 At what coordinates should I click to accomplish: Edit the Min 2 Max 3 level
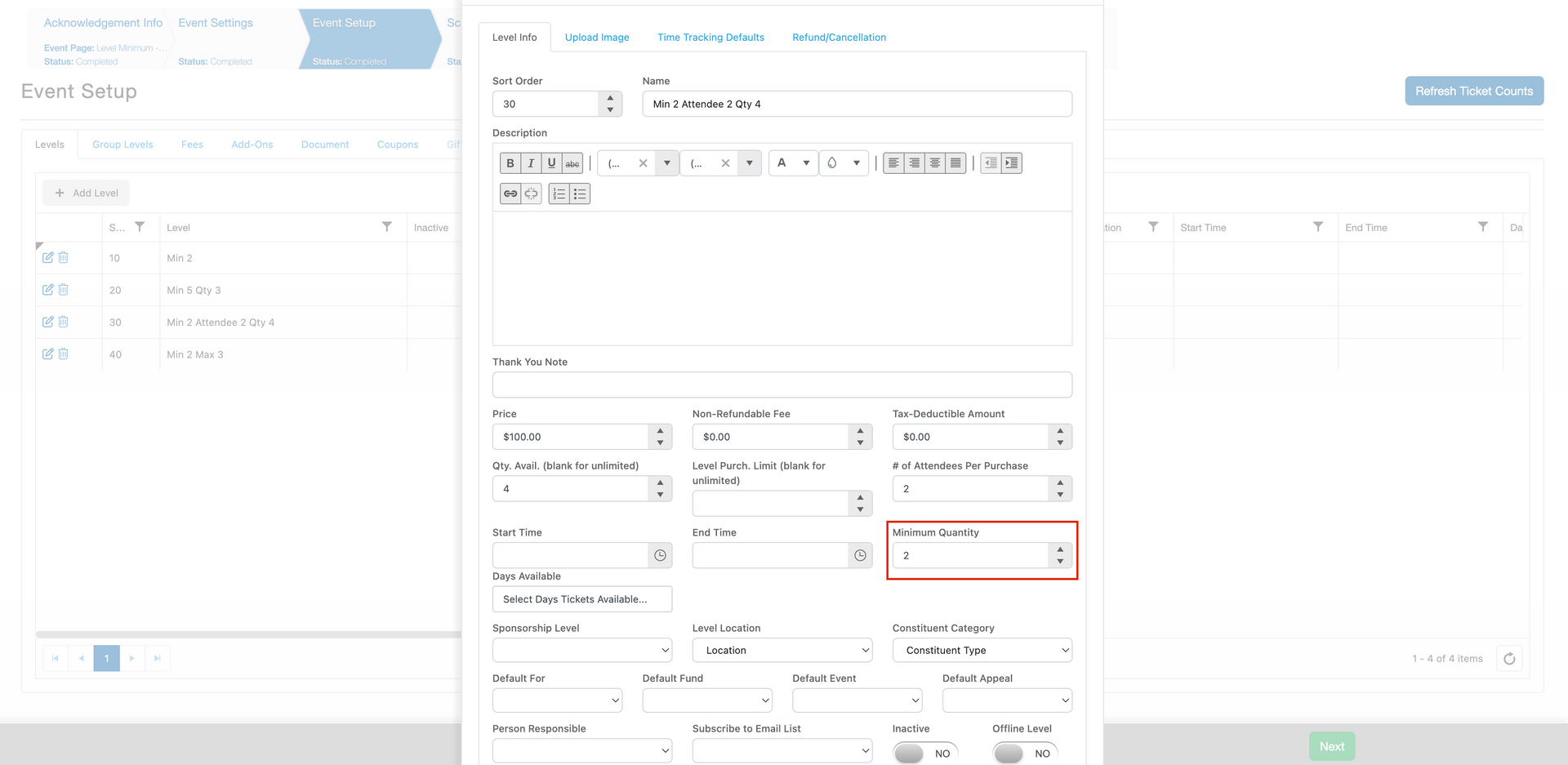[48, 354]
